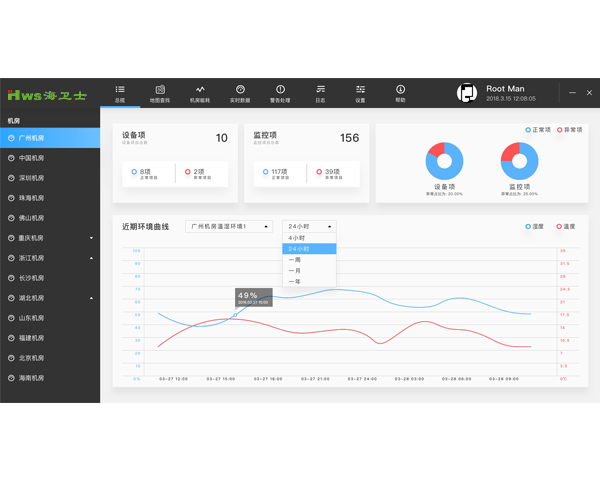Close the 24小时 time range dropdown
The width and height of the screenshot is (600, 500).
309,226
